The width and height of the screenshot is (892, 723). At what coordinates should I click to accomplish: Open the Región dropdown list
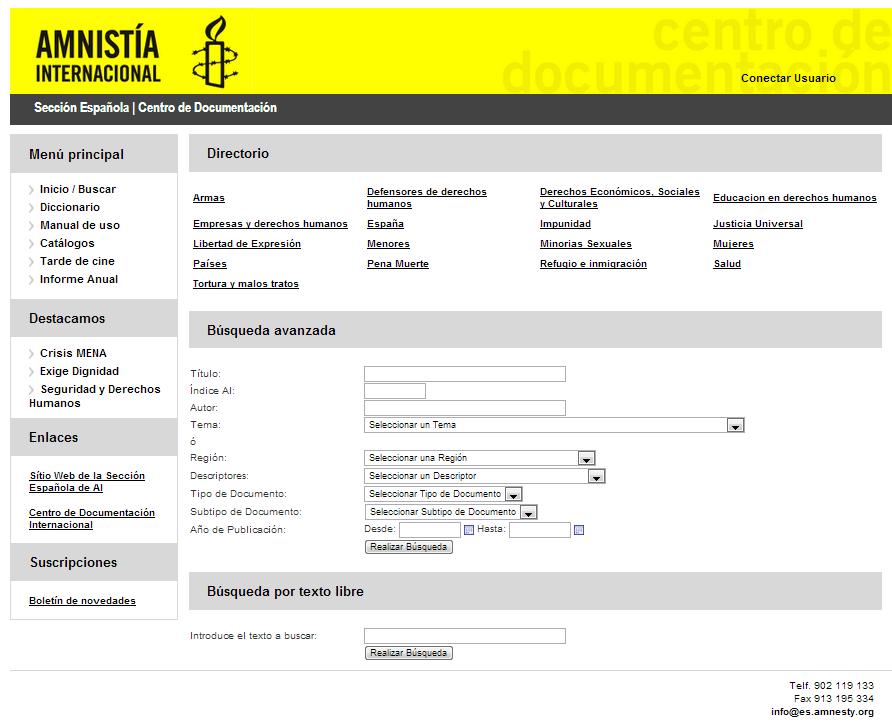(586, 459)
